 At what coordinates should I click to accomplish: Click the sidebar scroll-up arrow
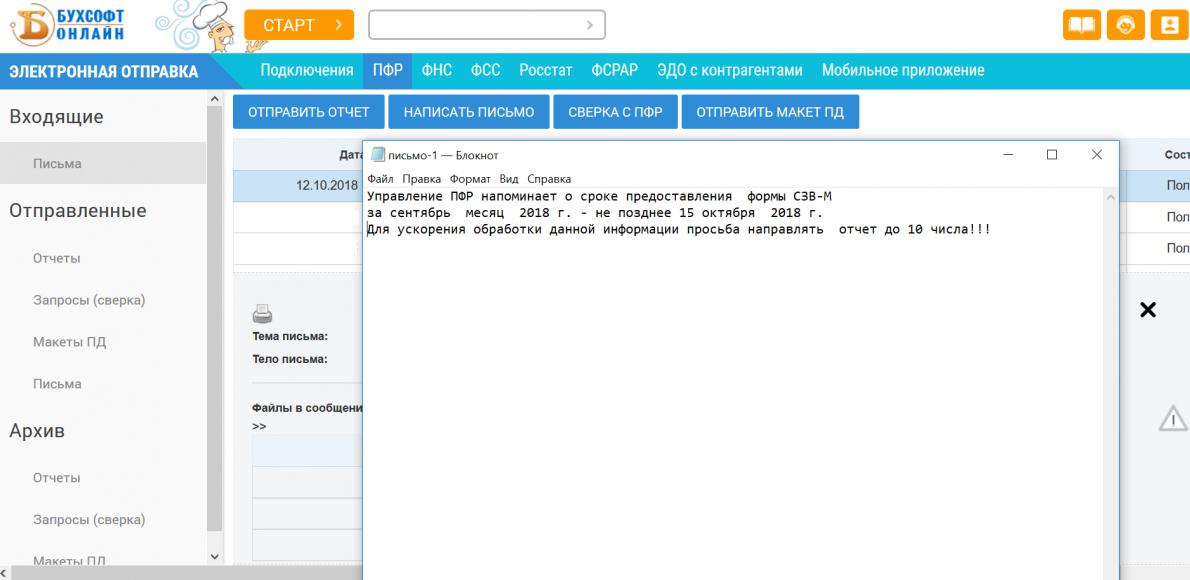(214, 99)
